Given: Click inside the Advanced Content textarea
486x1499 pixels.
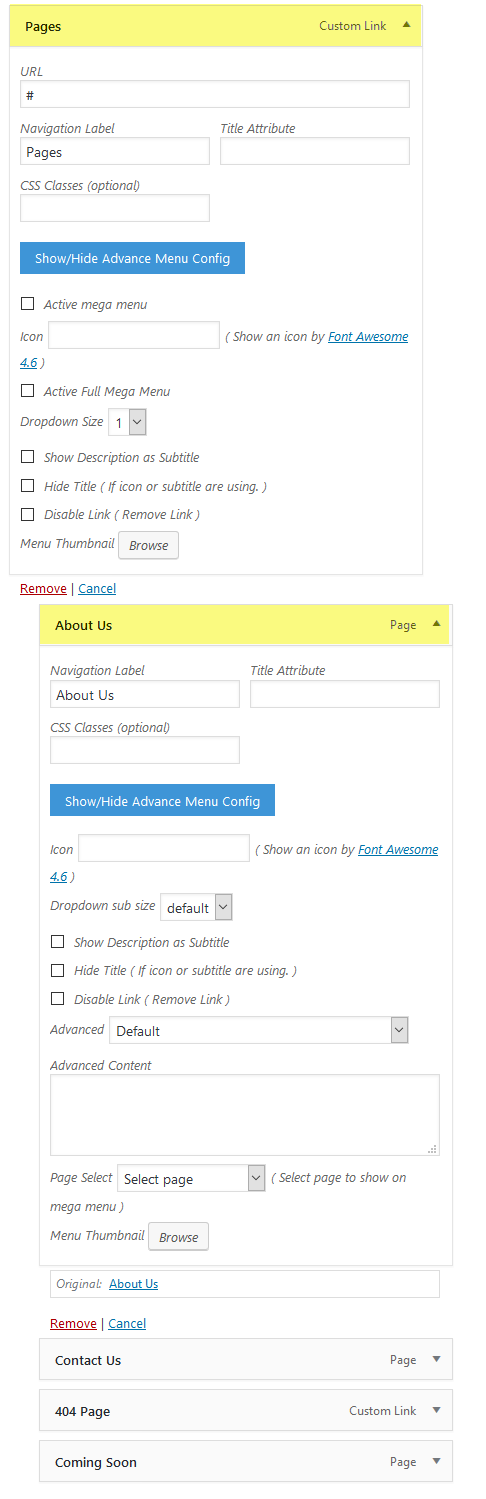Looking at the screenshot, I should tap(245, 1116).
